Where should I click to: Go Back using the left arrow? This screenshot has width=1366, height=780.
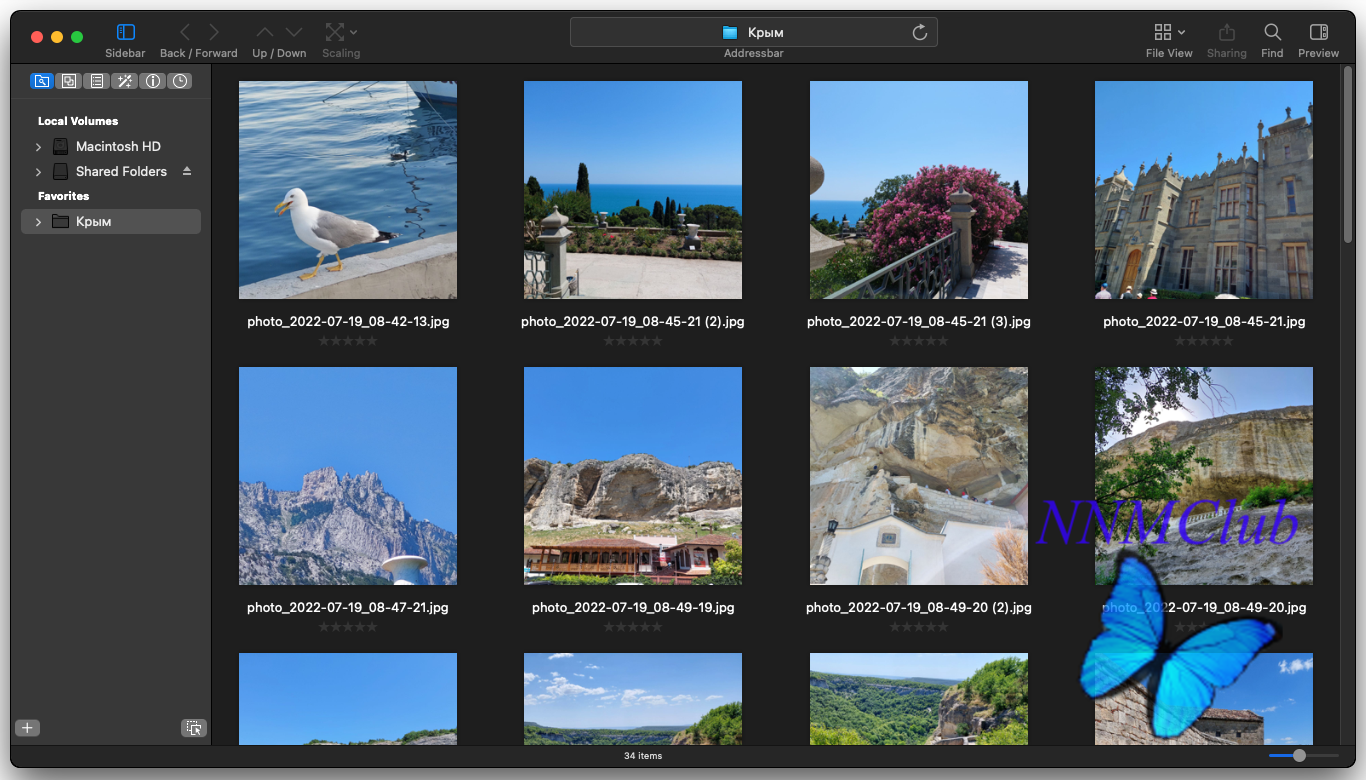click(x=184, y=32)
